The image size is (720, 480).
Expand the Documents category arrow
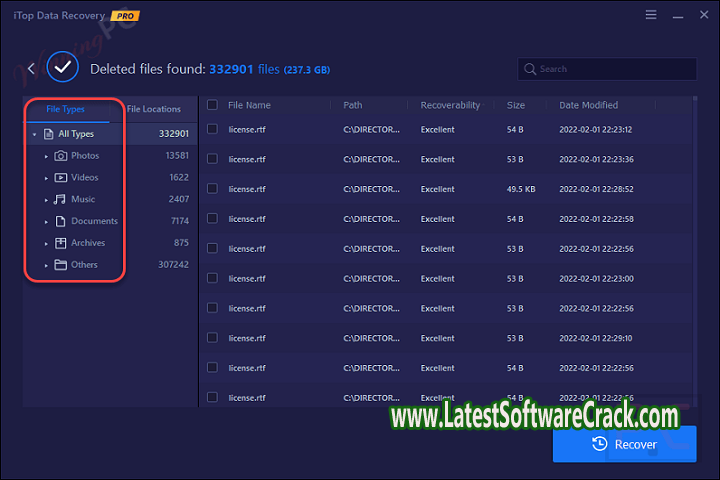(46, 221)
